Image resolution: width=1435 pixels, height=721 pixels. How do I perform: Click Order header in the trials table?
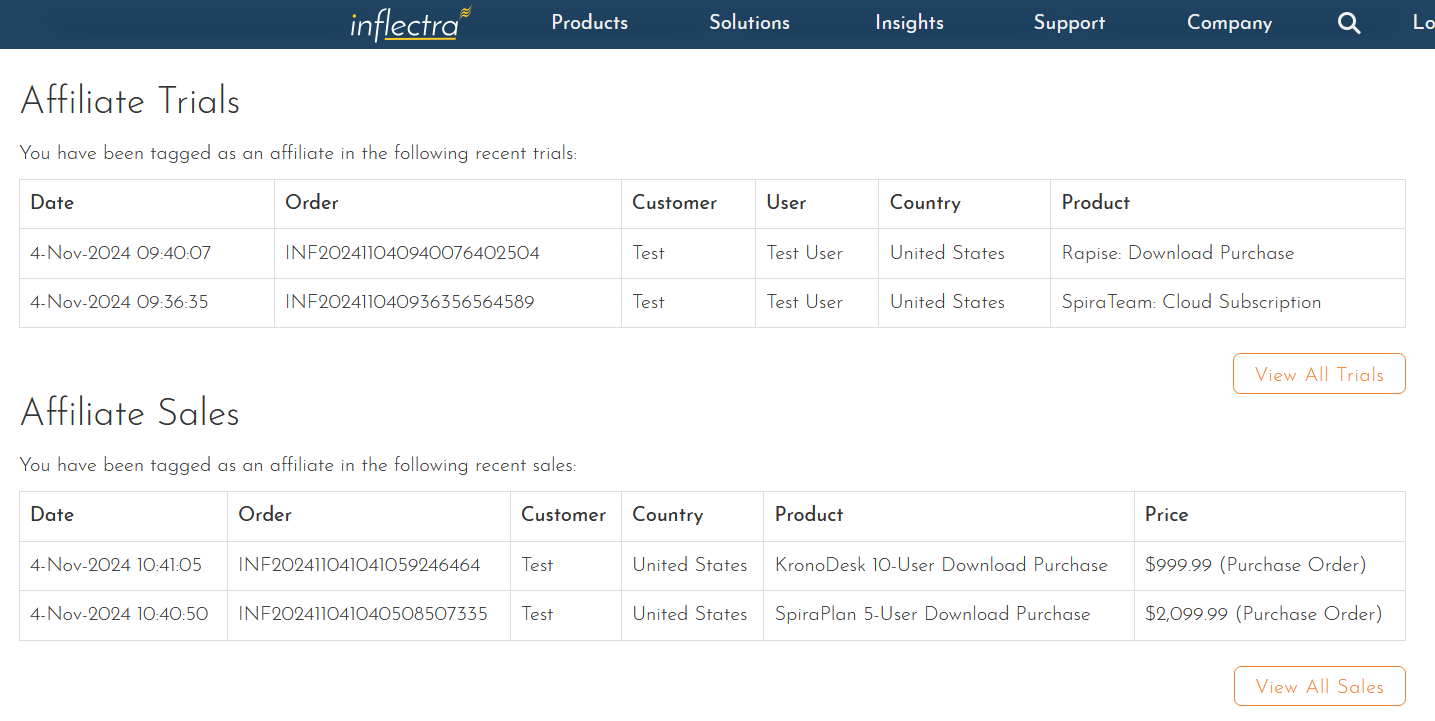pyautogui.click(x=312, y=203)
